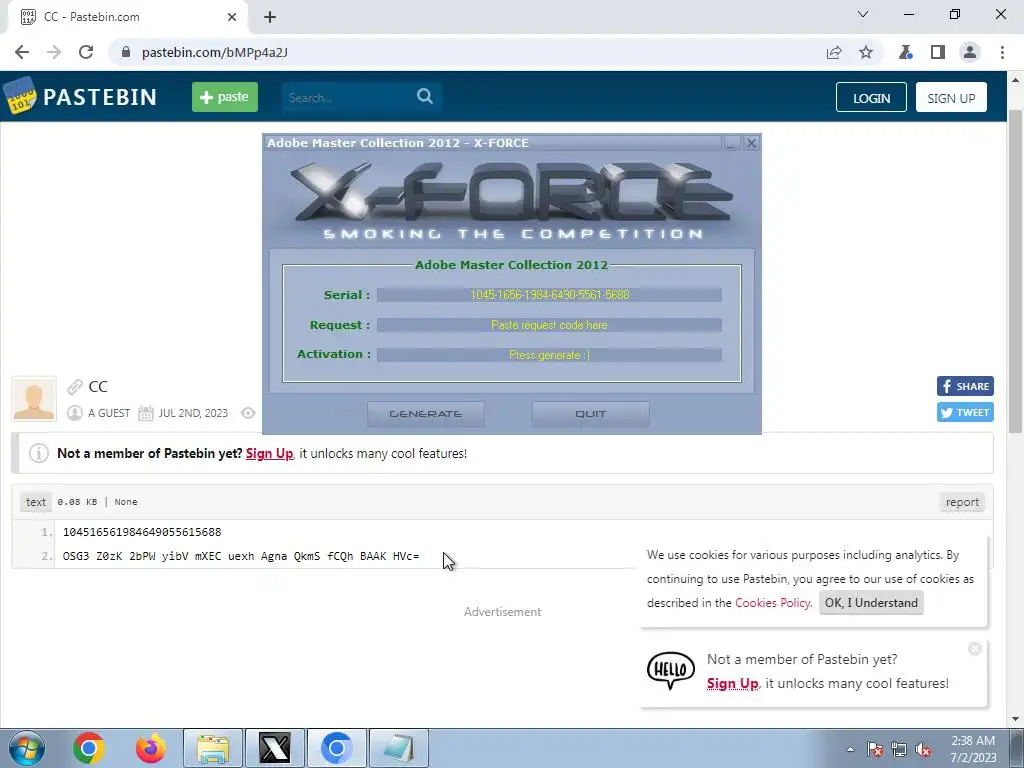Open the Chrome Labs flask icon
The height and width of the screenshot is (768, 1024).
point(905,52)
